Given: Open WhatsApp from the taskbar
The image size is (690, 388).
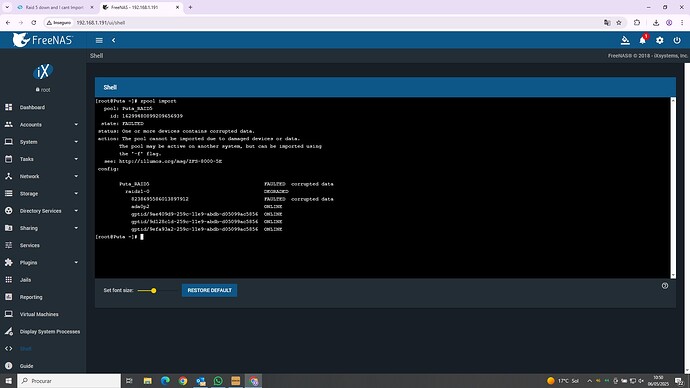Looking at the screenshot, I should click(x=218, y=381).
